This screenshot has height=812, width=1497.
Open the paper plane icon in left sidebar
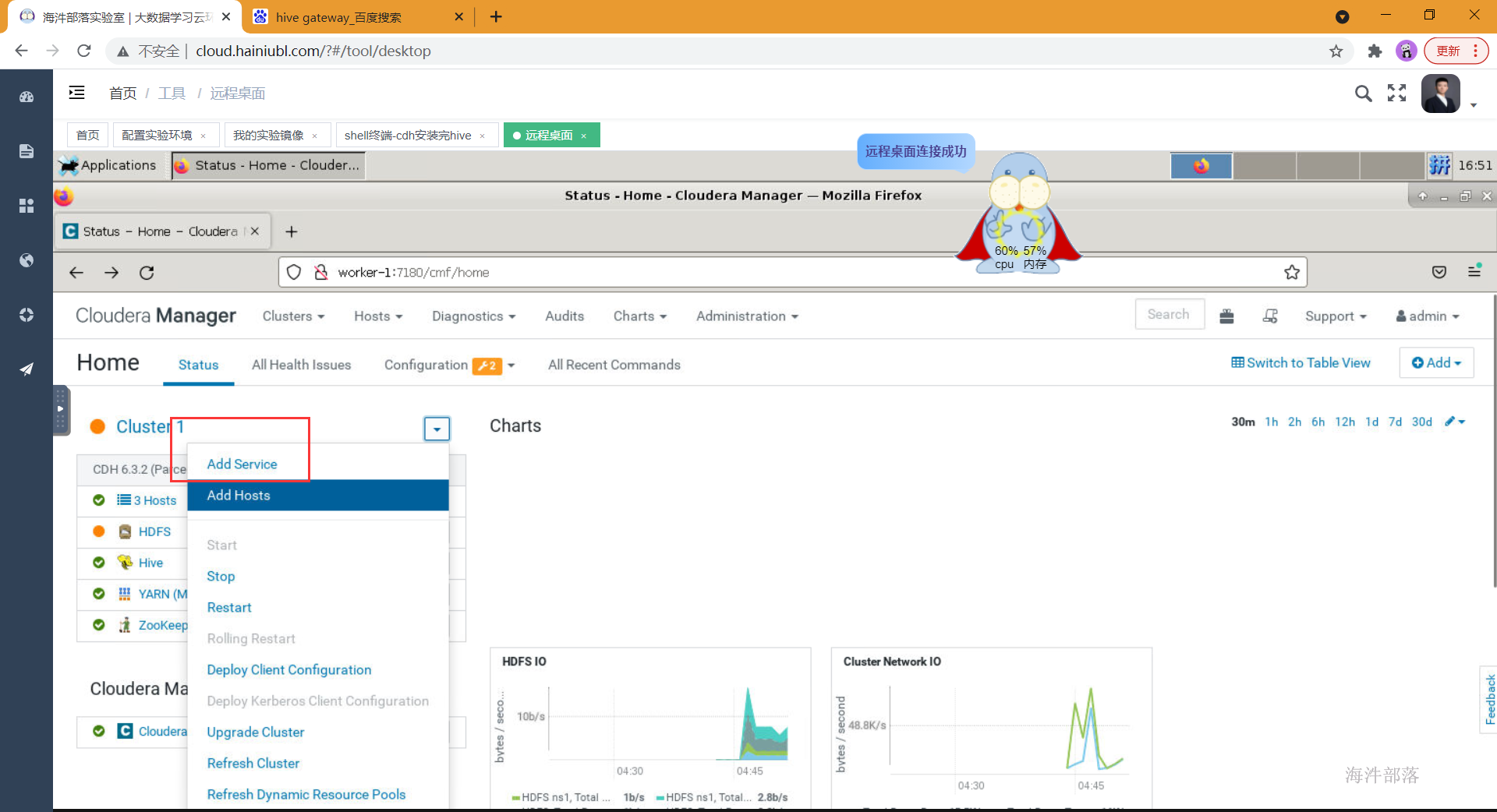27,369
